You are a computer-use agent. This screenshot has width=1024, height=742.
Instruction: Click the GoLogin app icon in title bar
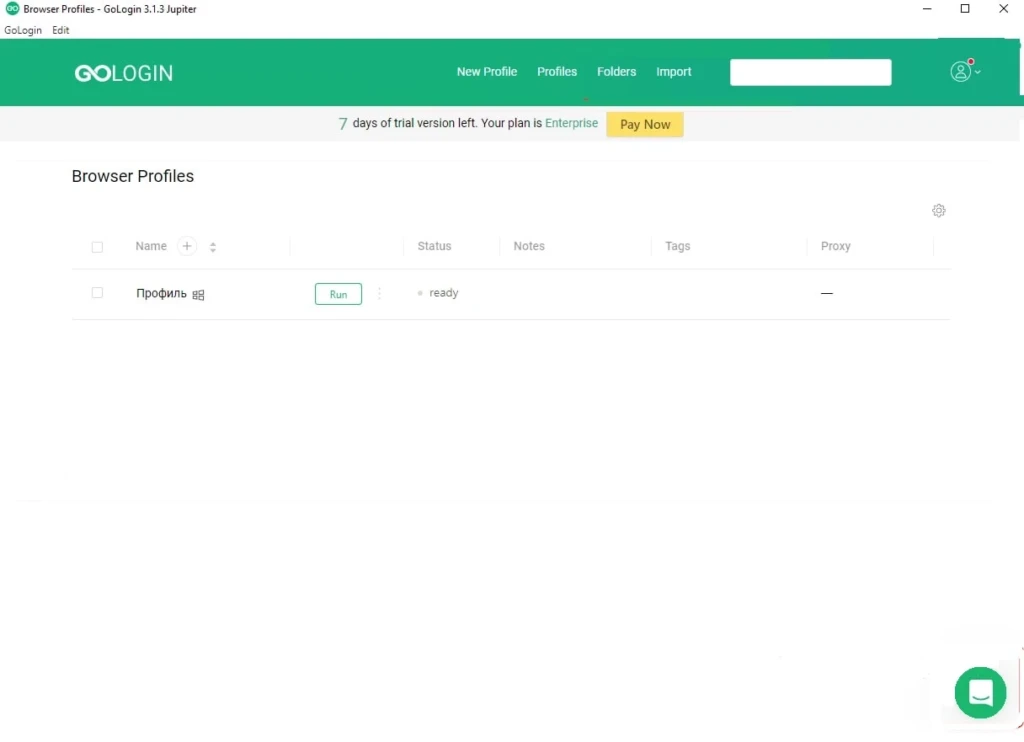tap(12, 8)
